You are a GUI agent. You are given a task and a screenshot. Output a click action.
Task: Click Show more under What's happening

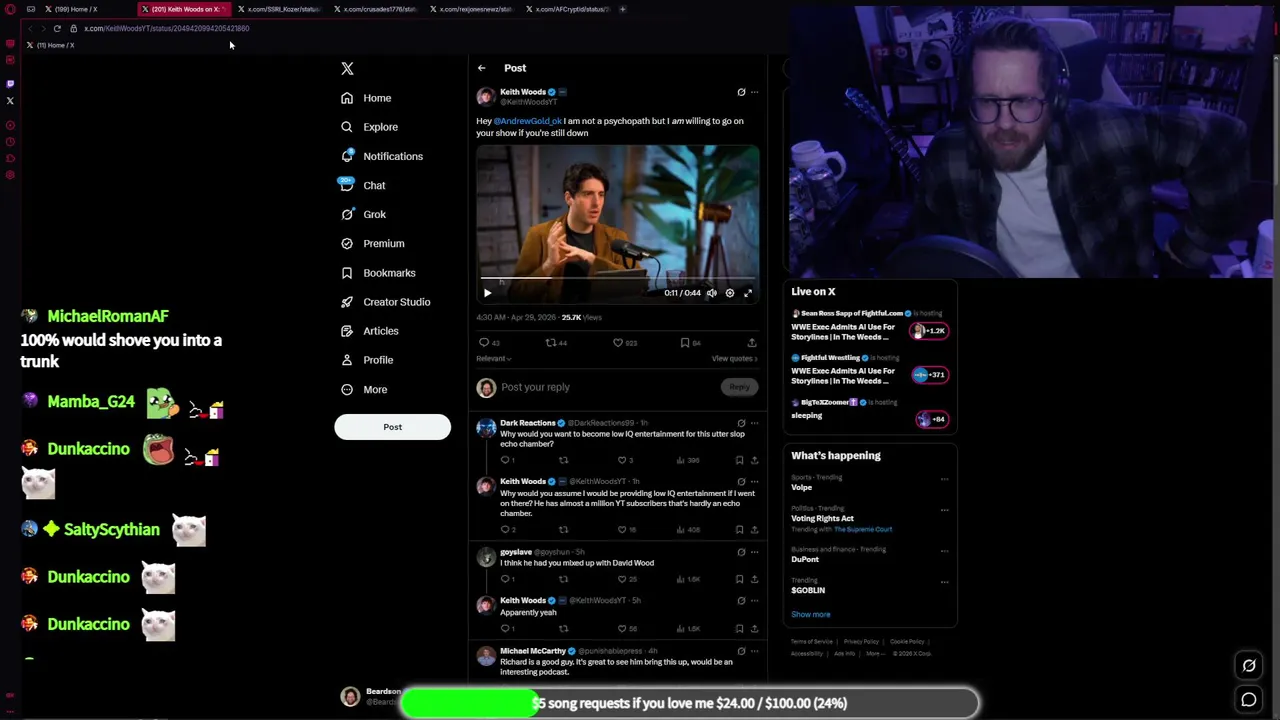point(811,614)
